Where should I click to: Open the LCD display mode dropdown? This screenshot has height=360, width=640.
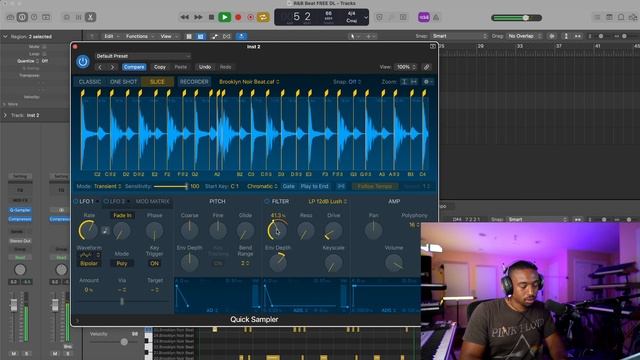point(366,18)
